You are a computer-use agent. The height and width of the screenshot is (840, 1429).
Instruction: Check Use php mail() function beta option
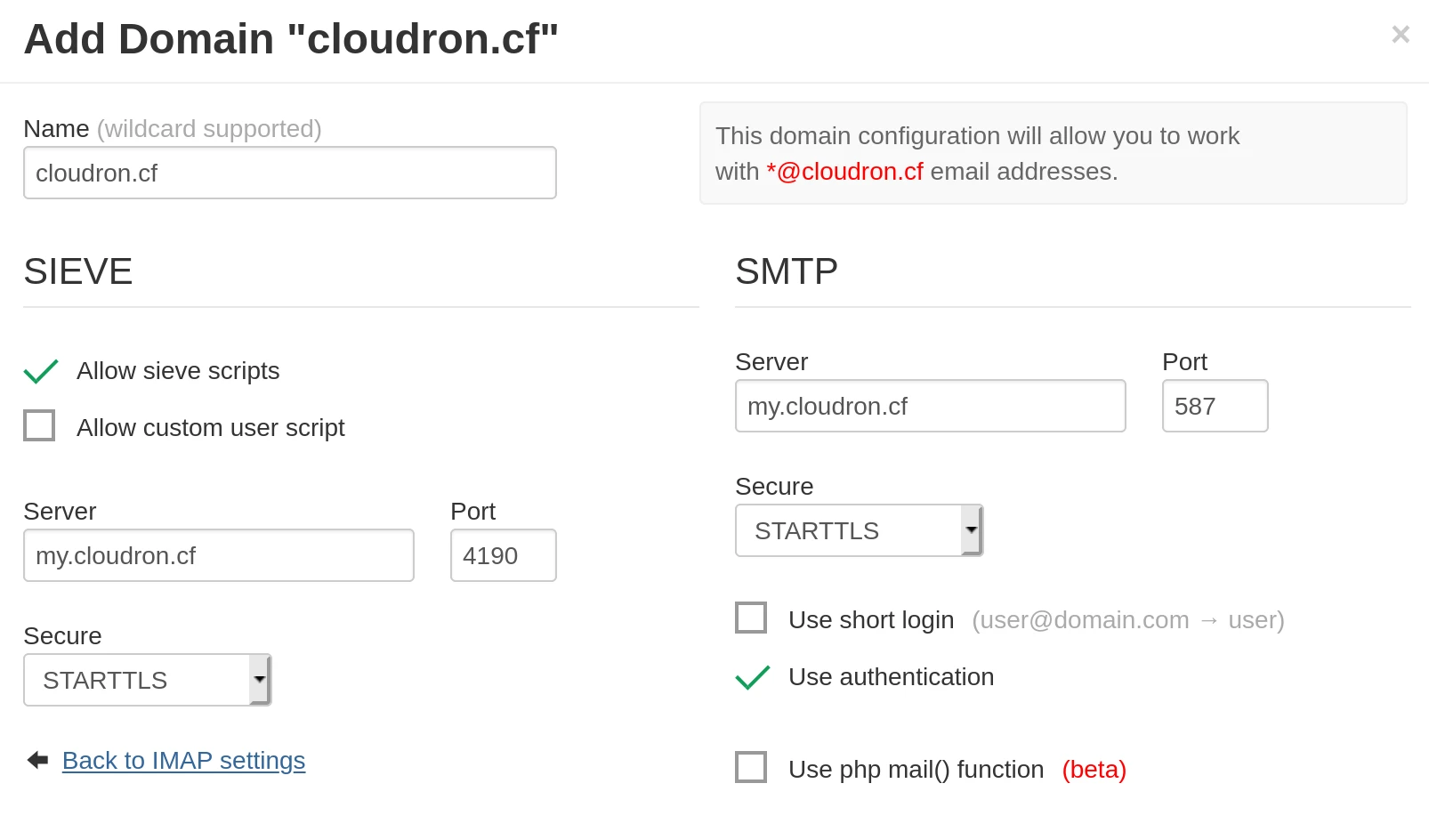tap(751, 767)
